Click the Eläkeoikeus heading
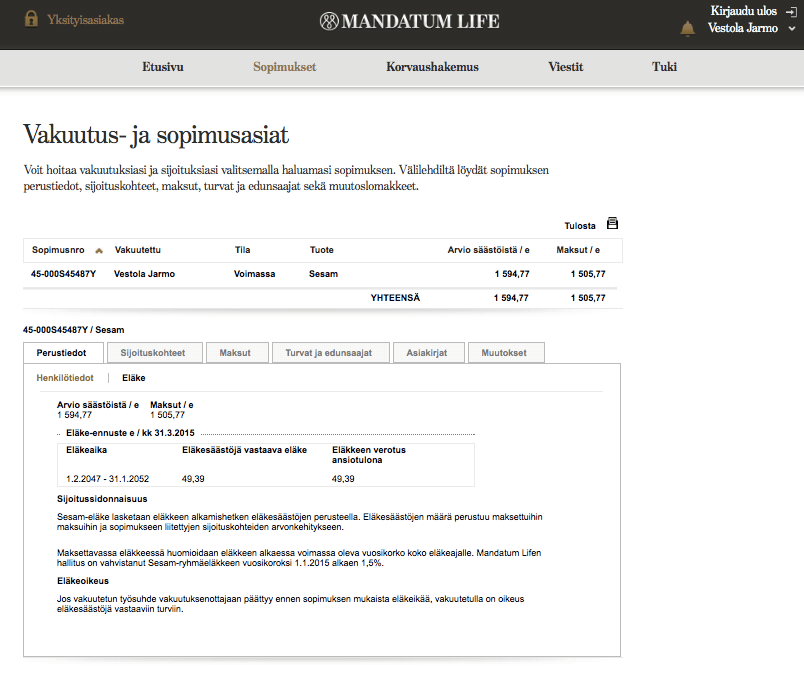This screenshot has height=680, width=804. click(x=83, y=581)
